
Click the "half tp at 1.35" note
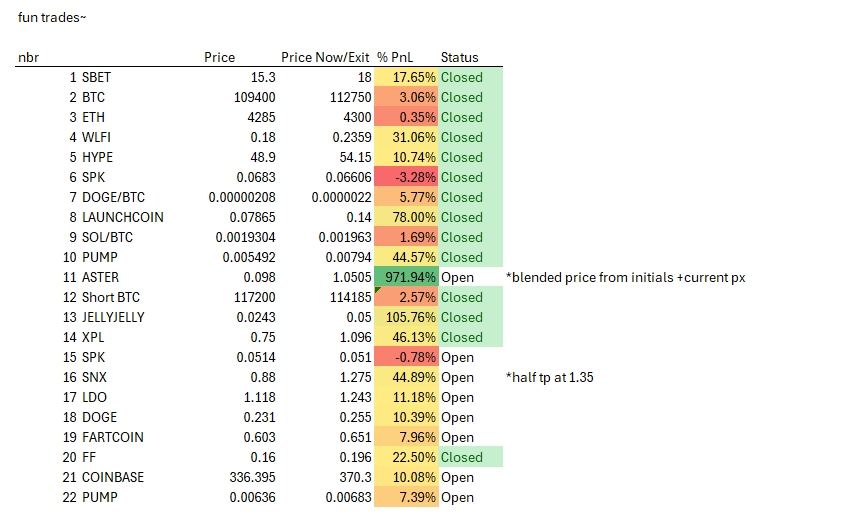(554, 377)
